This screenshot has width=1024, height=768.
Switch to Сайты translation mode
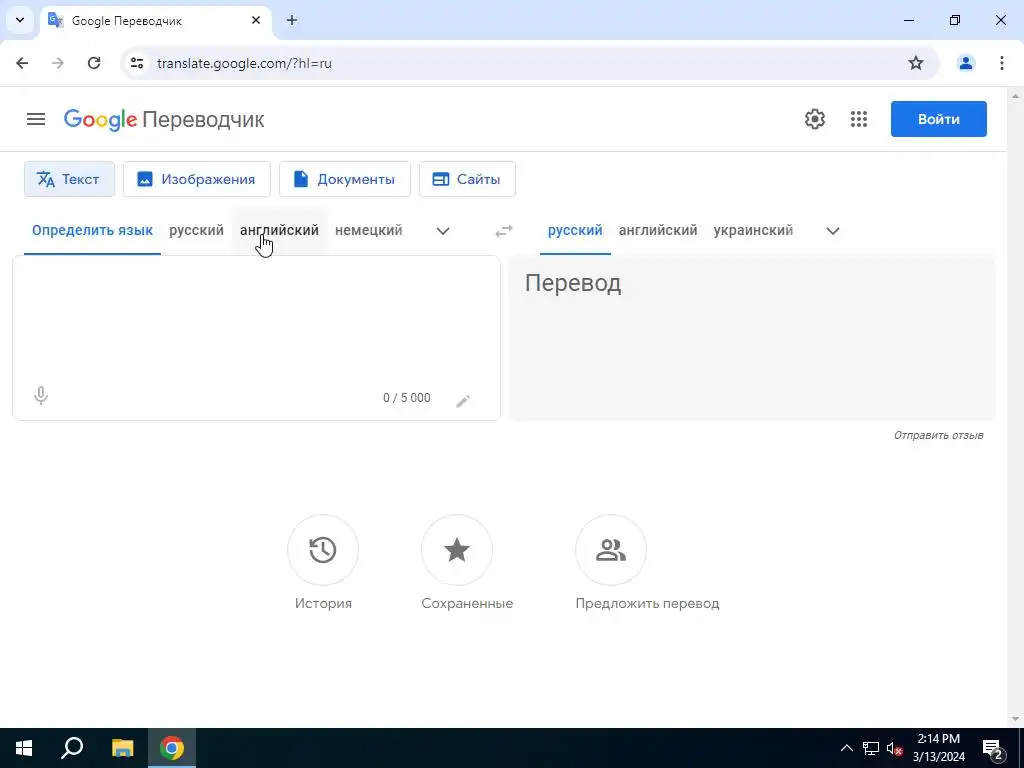tap(467, 179)
